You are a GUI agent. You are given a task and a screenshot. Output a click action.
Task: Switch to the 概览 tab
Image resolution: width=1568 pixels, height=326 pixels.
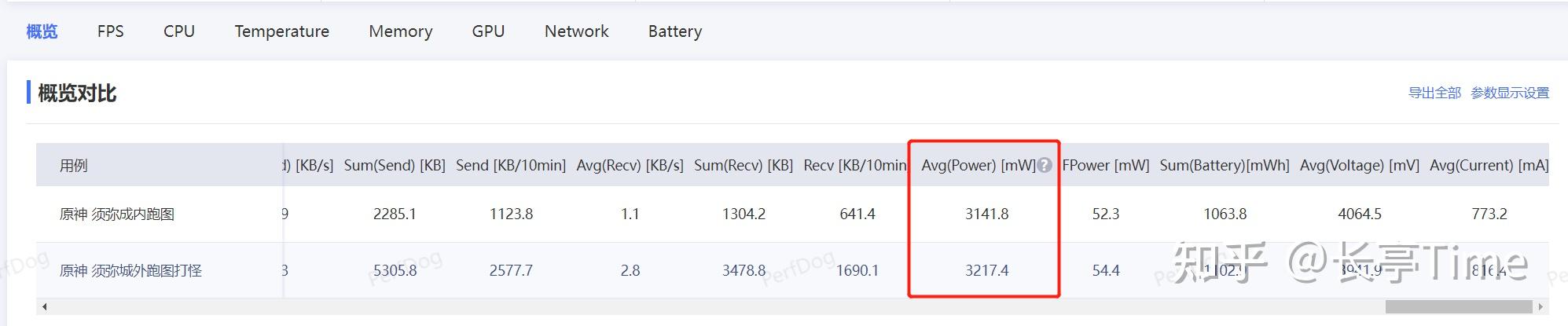pyautogui.click(x=42, y=31)
